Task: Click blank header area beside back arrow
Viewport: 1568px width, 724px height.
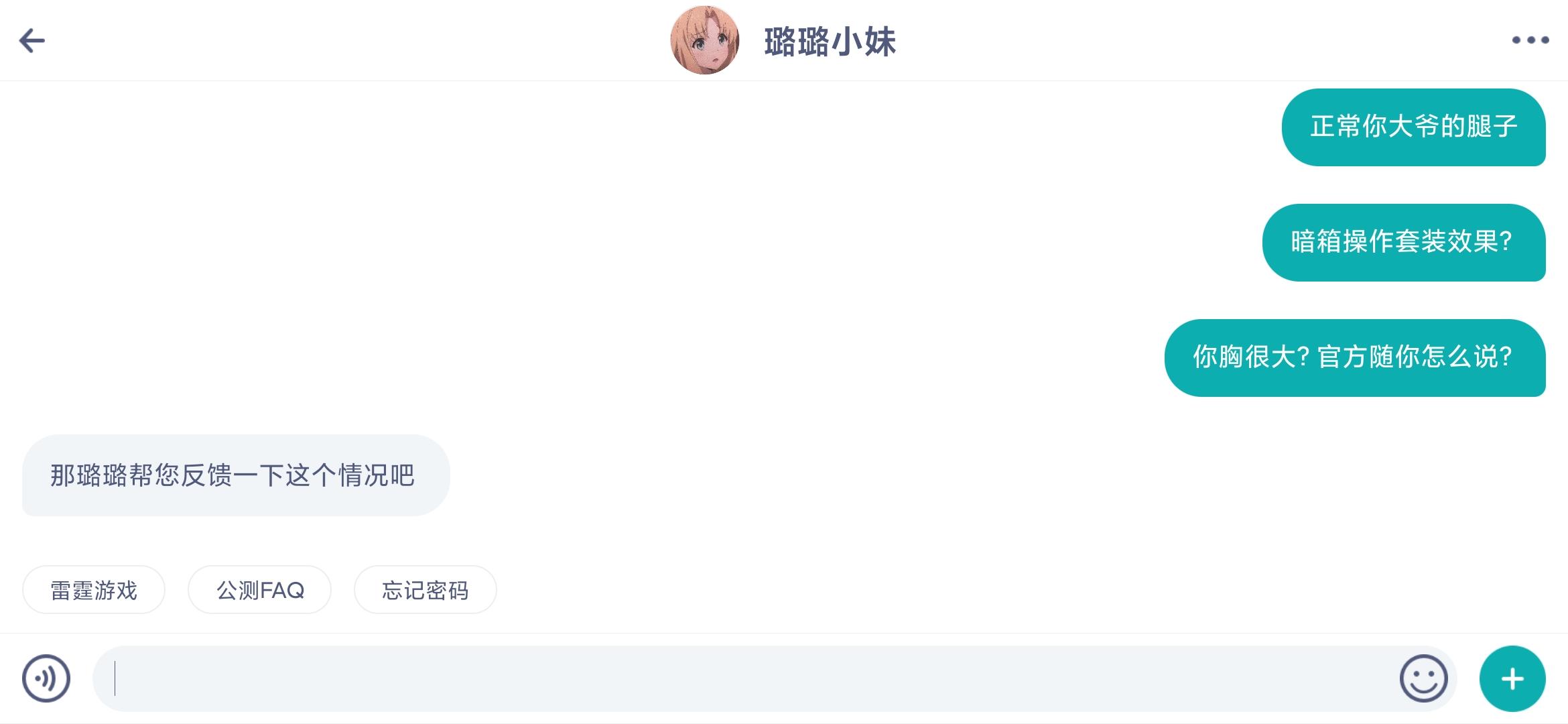Action: [x=335, y=40]
